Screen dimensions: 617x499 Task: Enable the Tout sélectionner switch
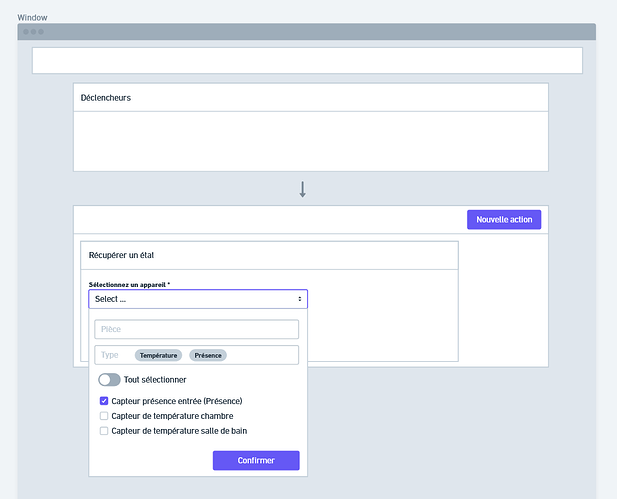pos(109,380)
